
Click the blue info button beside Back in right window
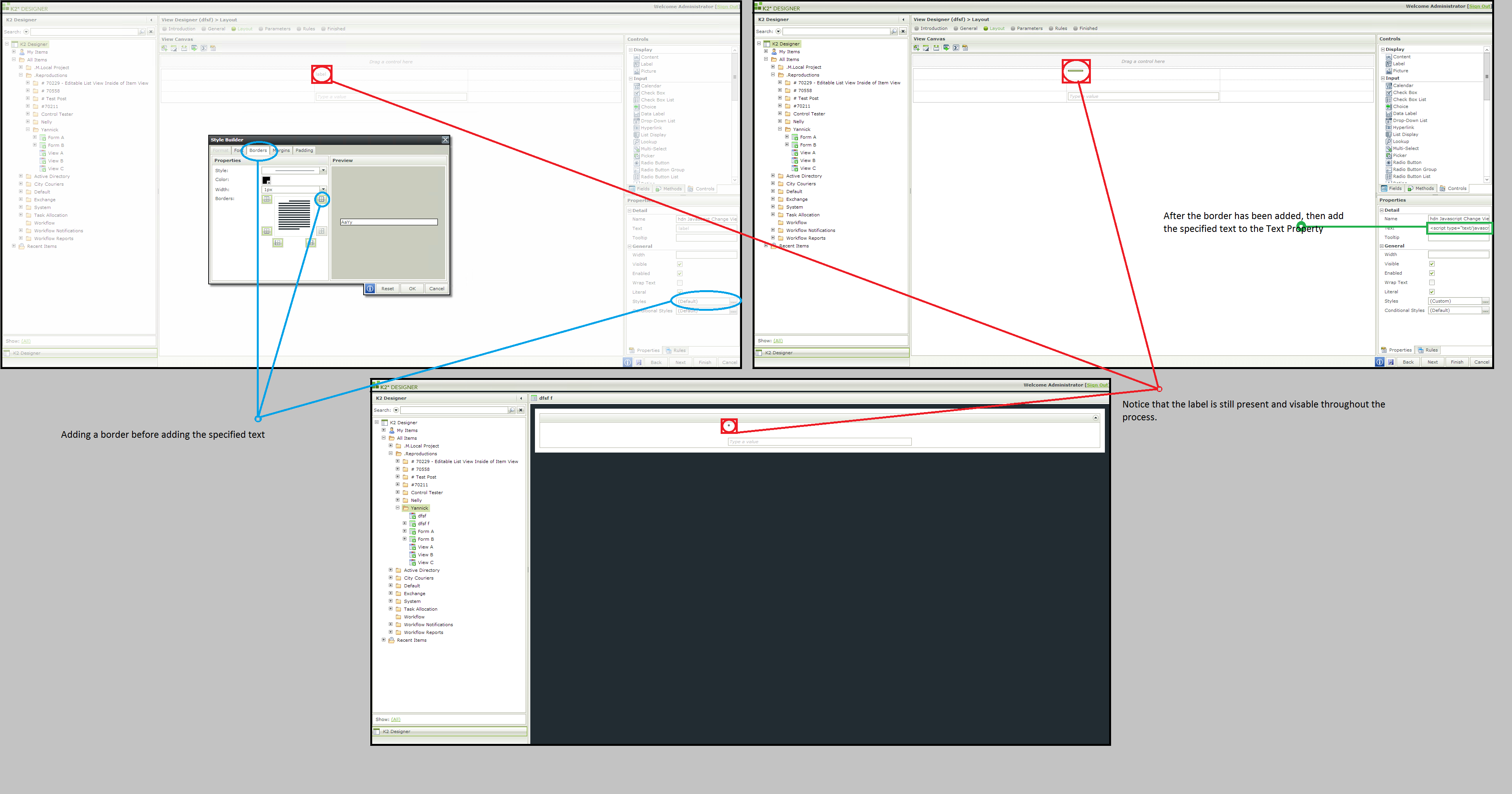[x=1380, y=362]
